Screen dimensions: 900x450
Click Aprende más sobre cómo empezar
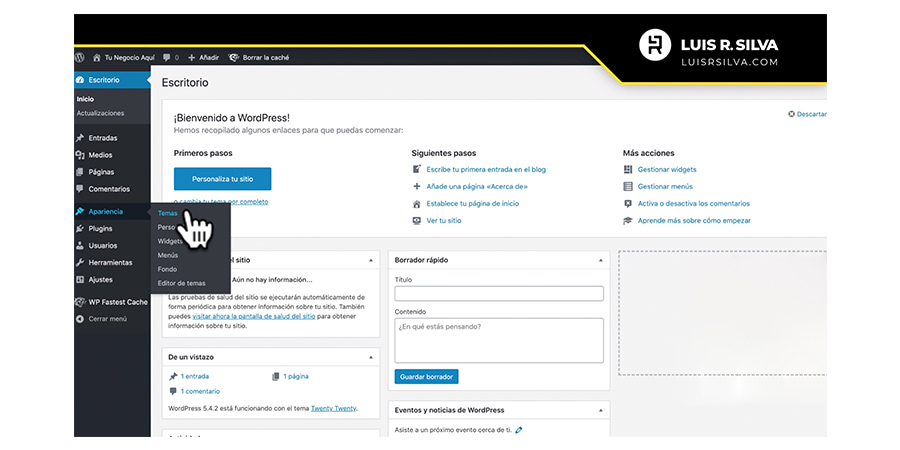[x=694, y=220]
